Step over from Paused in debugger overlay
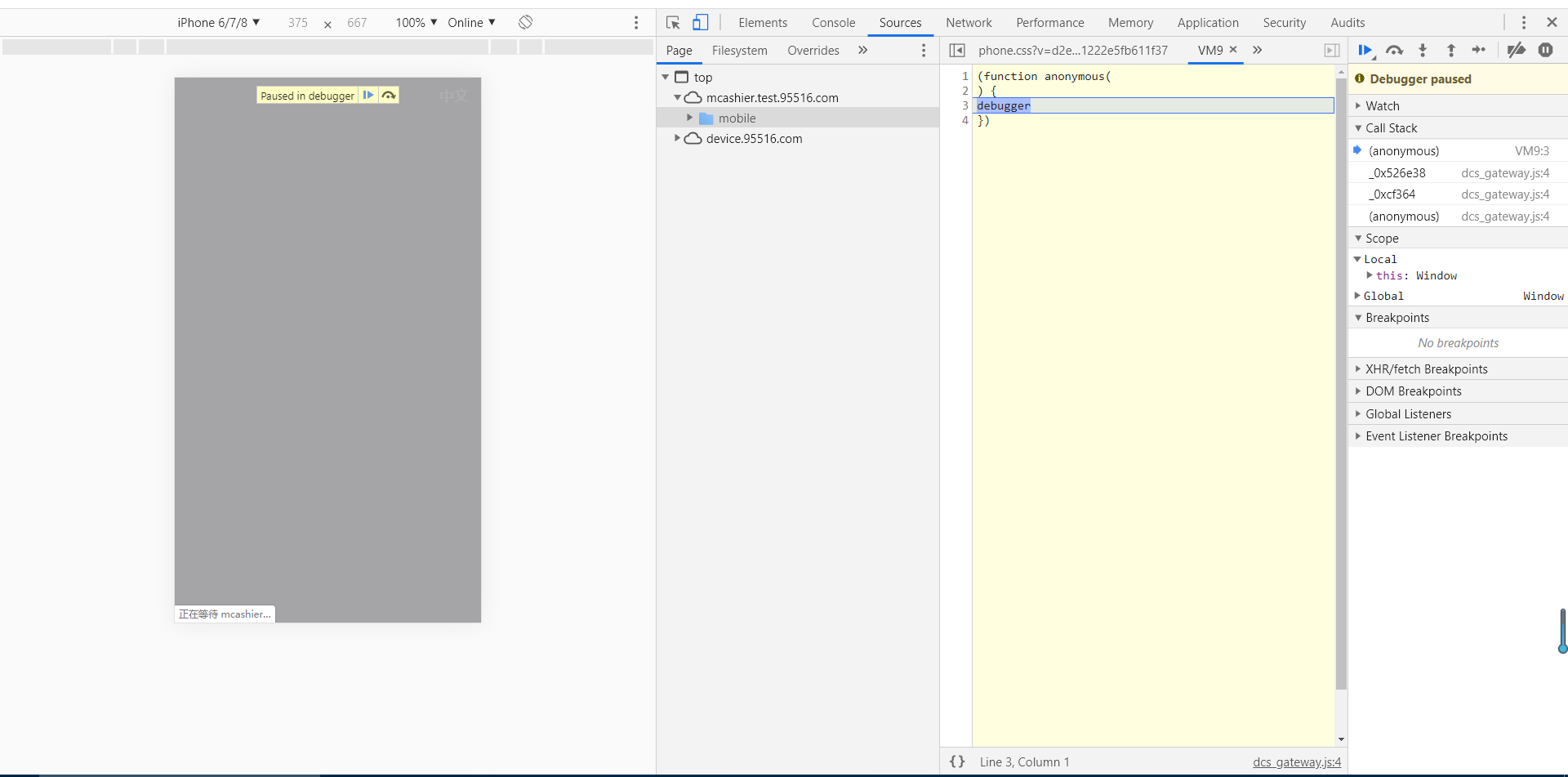This screenshot has width=1568, height=777. pos(389,96)
